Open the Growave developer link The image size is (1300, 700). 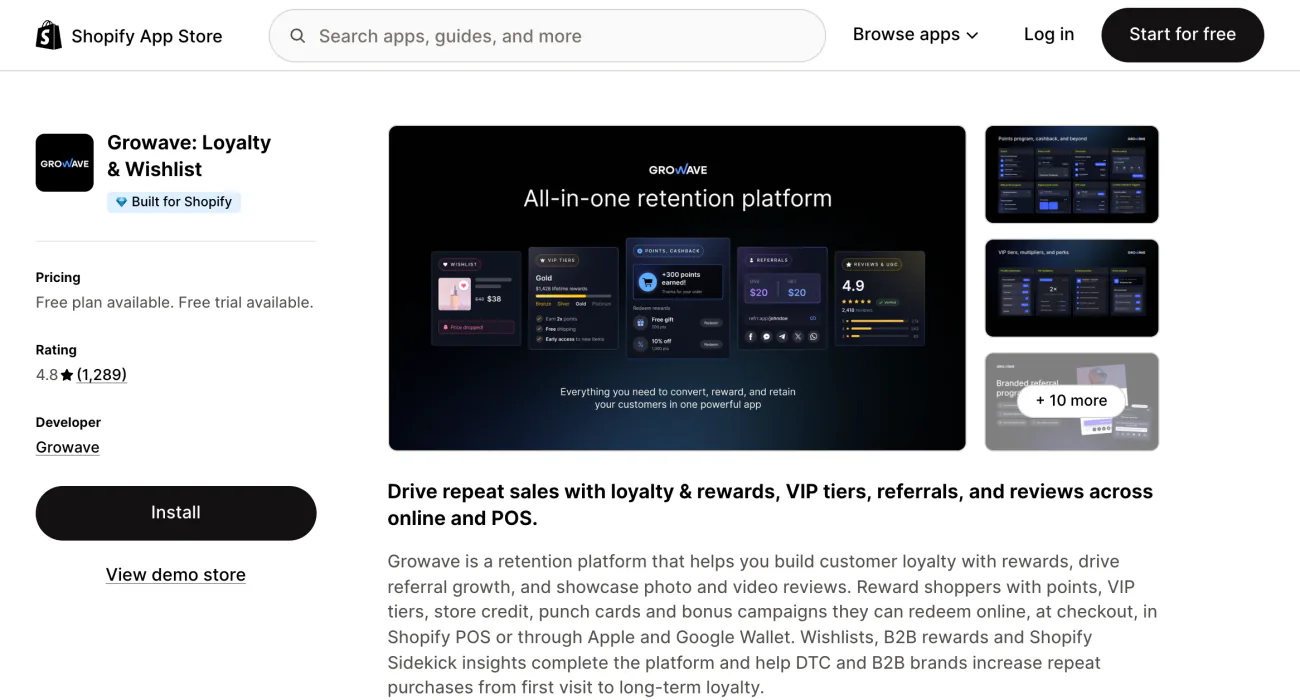pyautogui.click(x=68, y=447)
